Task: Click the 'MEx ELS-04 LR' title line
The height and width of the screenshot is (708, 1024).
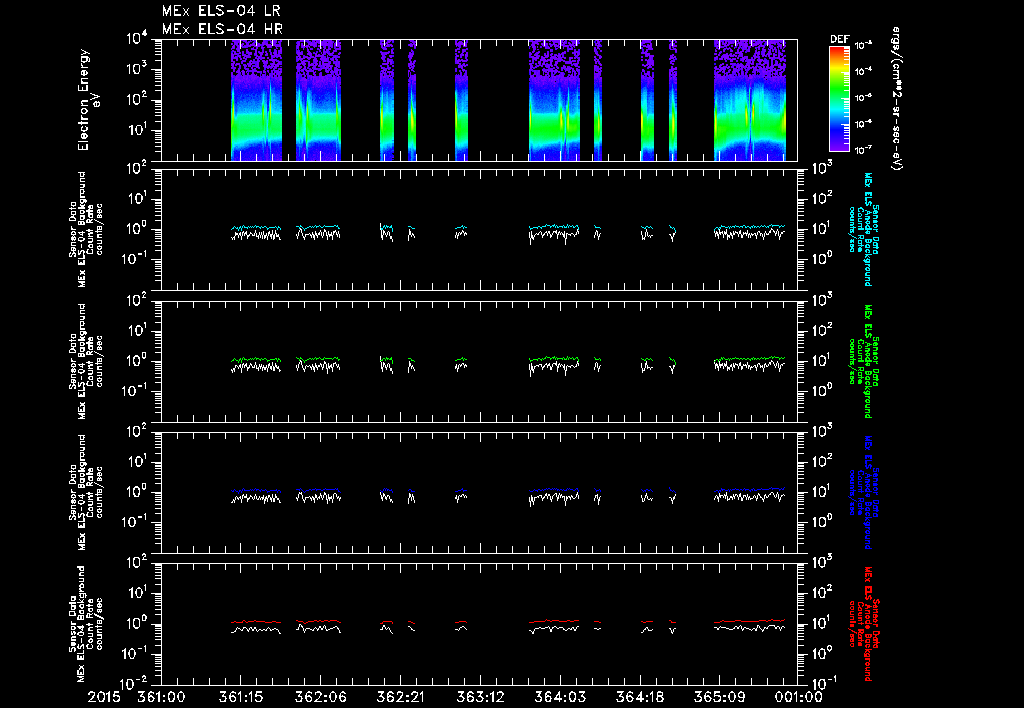Action: [x=221, y=11]
